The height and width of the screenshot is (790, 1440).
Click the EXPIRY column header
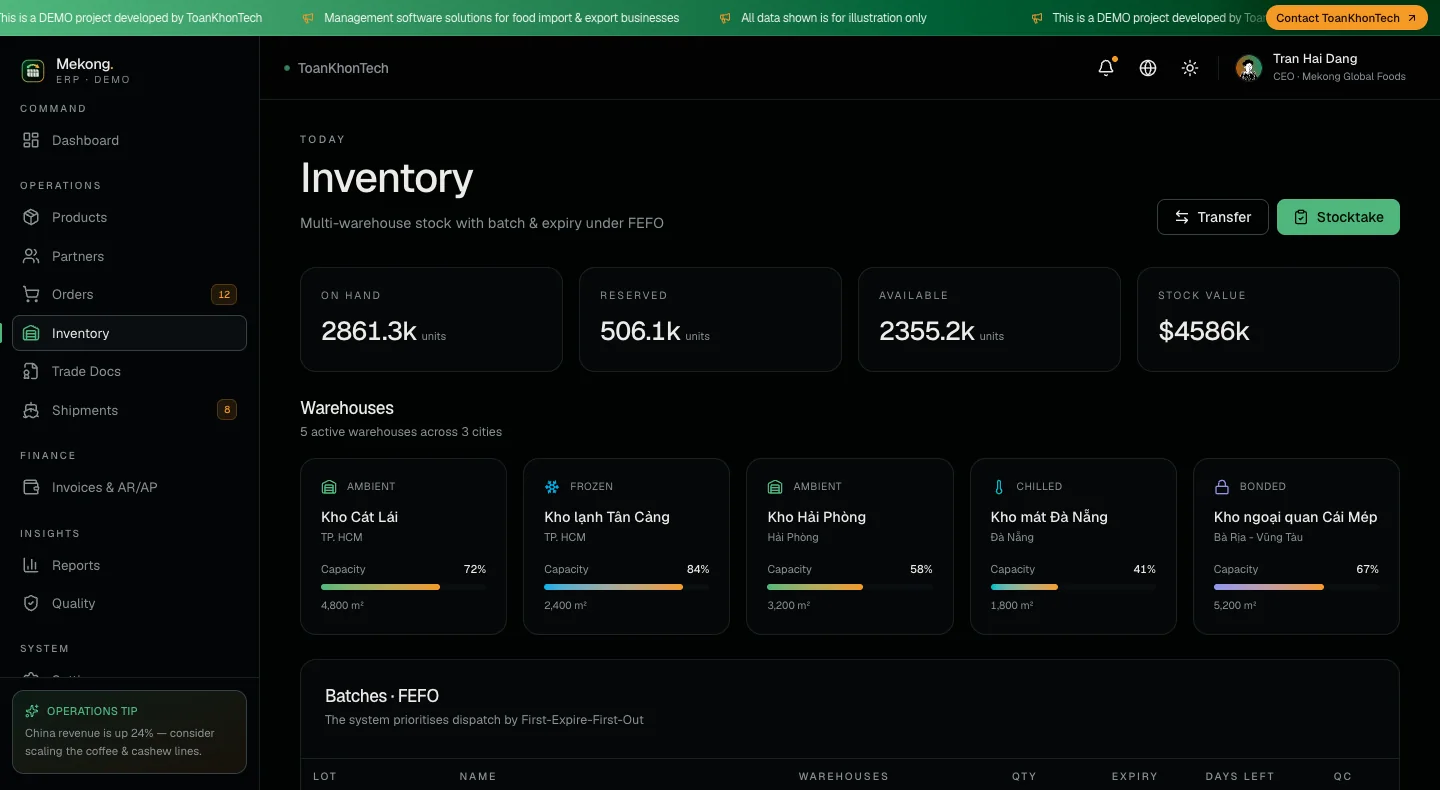click(1135, 776)
